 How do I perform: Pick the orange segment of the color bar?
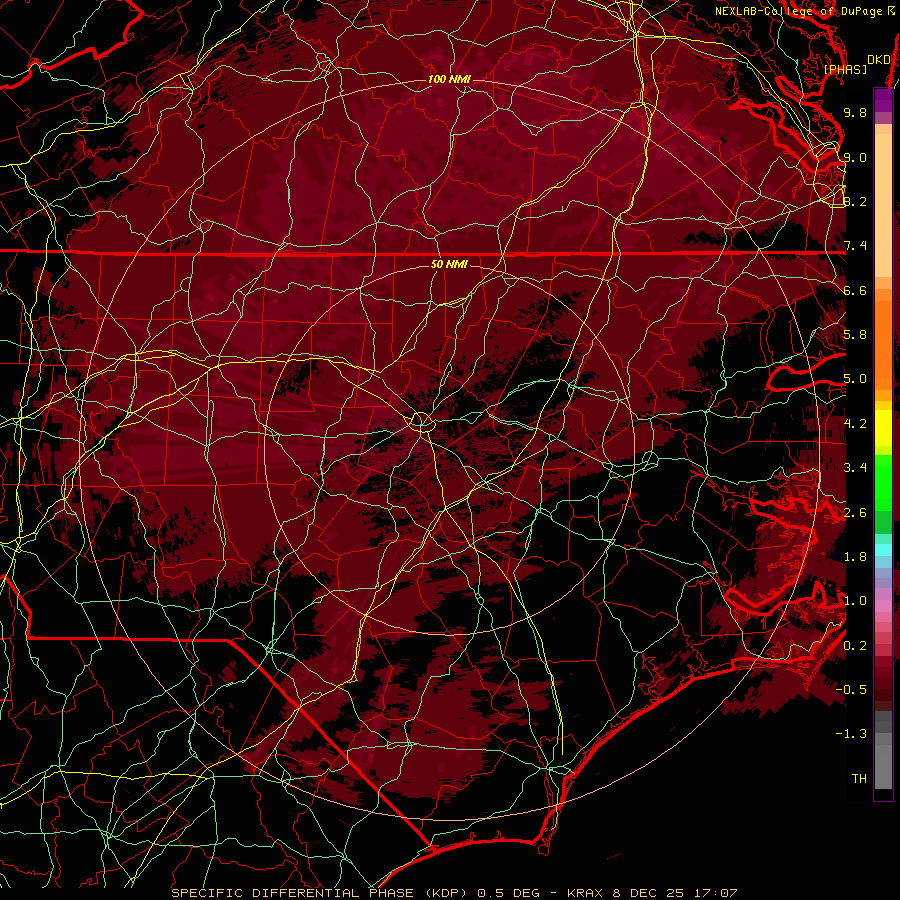[x=883, y=344]
